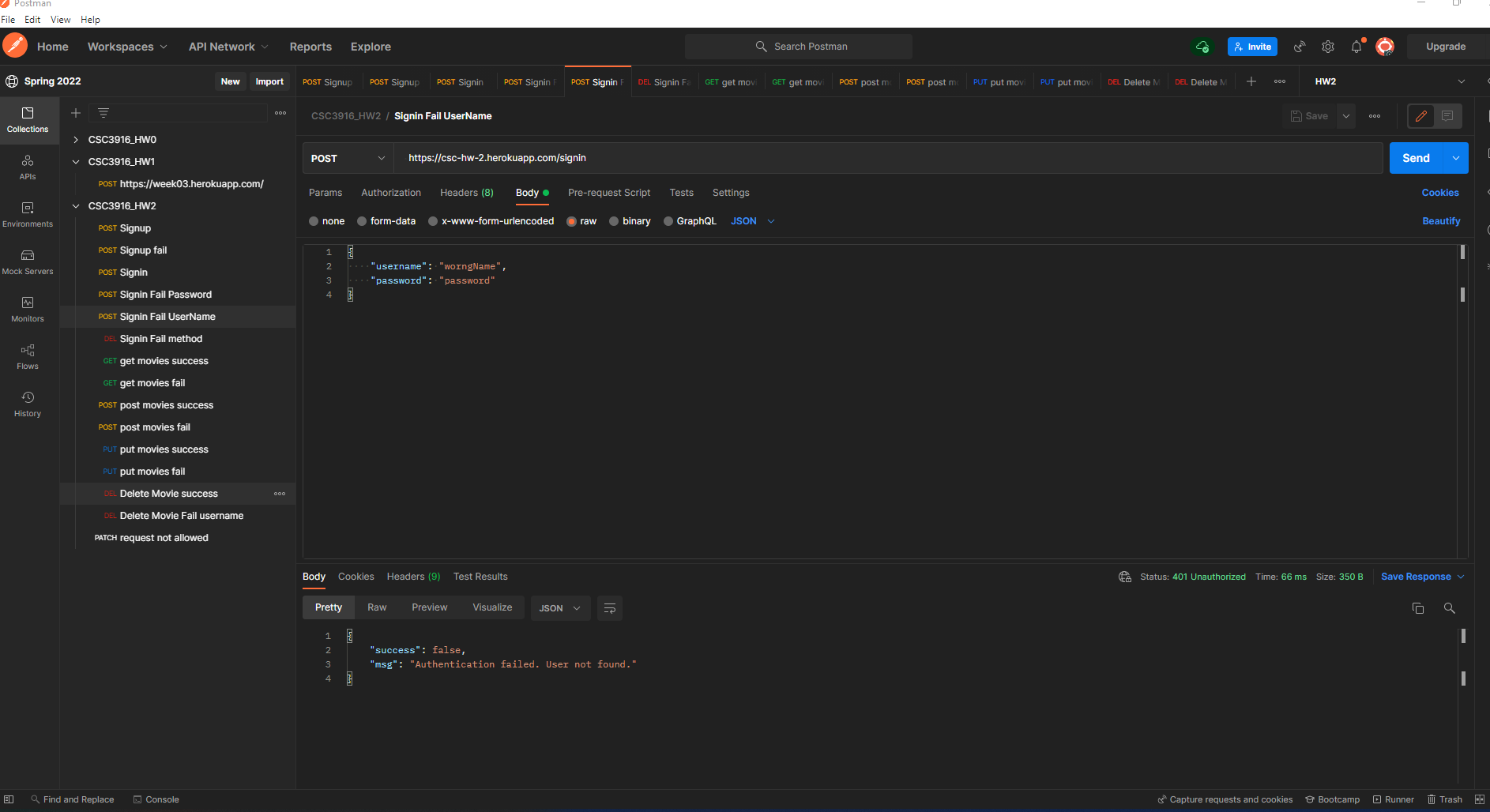Switch to the Authorization tab
The height and width of the screenshot is (812, 1490).
point(390,193)
